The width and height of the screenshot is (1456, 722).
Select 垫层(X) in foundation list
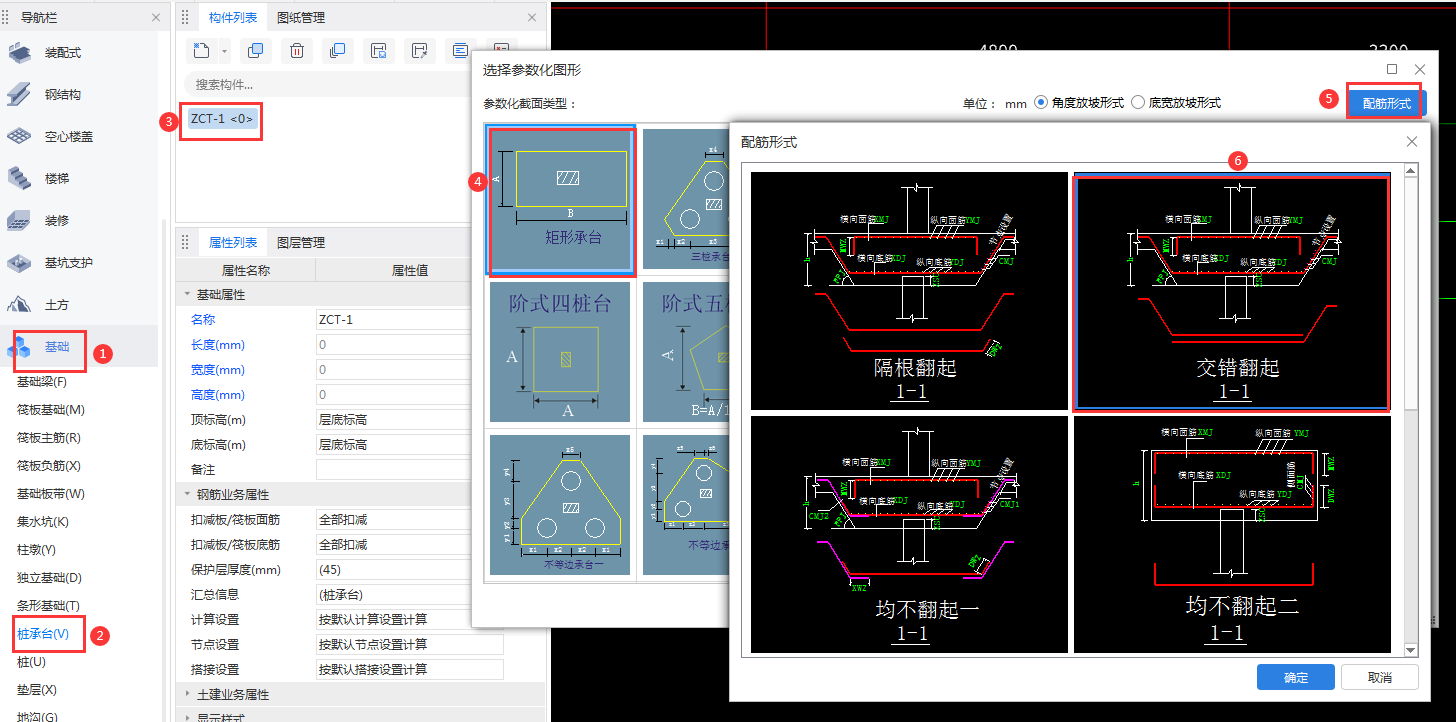(x=37, y=690)
